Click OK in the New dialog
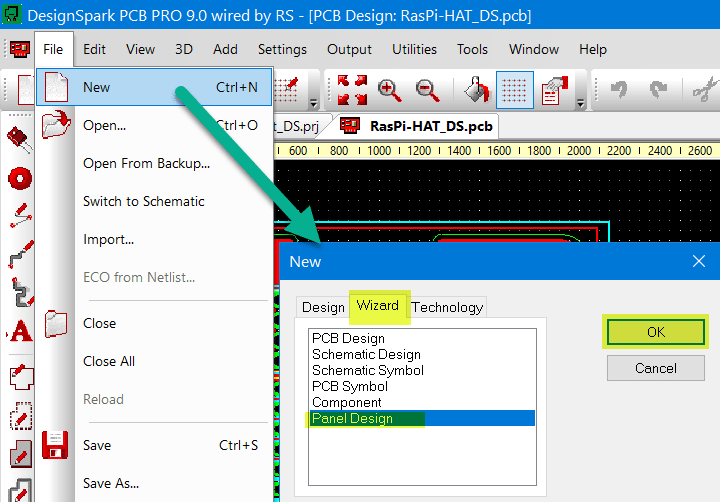This screenshot has width=720, height=502. point(656,332)
